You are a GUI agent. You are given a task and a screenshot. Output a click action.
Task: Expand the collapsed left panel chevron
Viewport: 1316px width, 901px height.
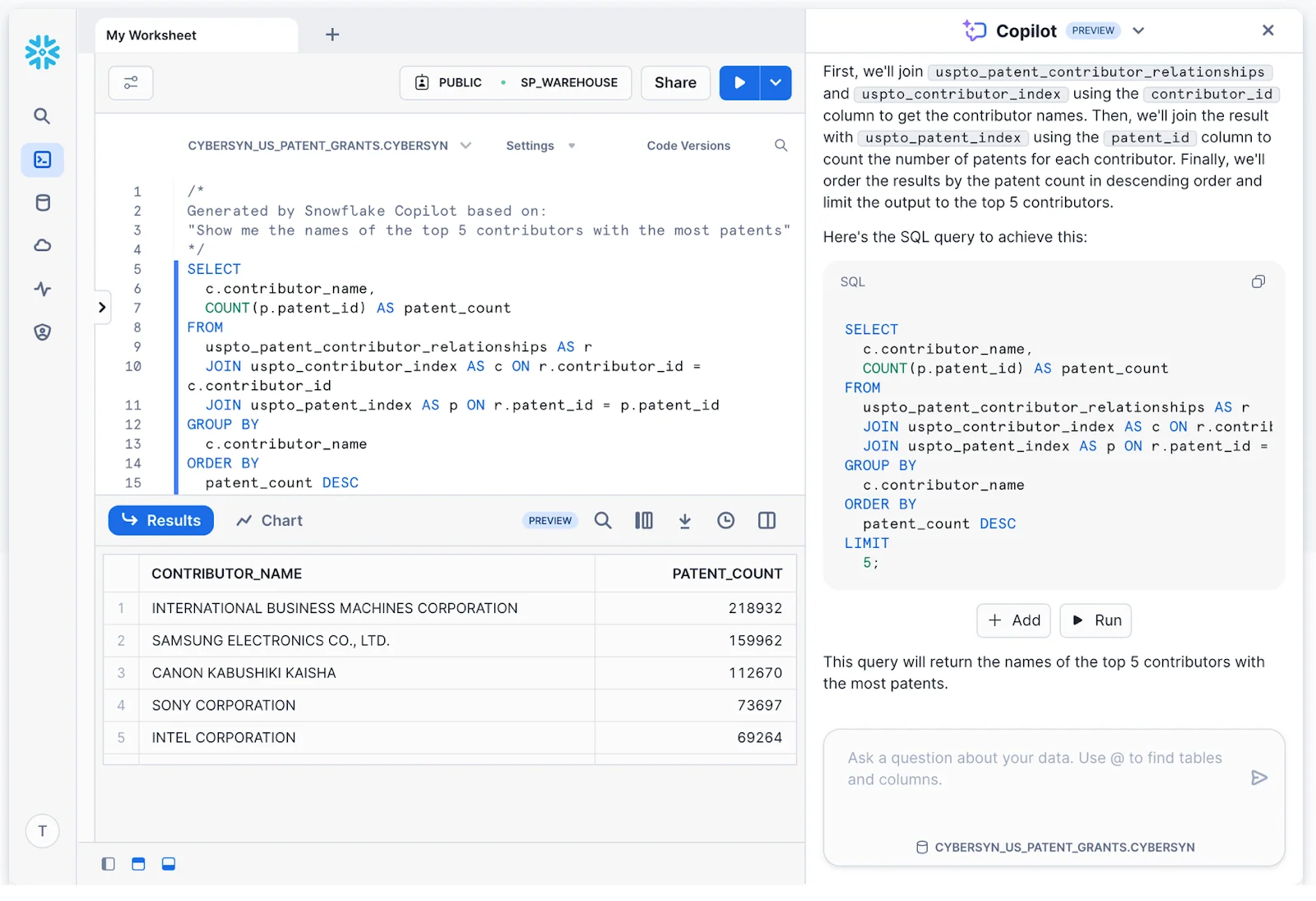102,307
